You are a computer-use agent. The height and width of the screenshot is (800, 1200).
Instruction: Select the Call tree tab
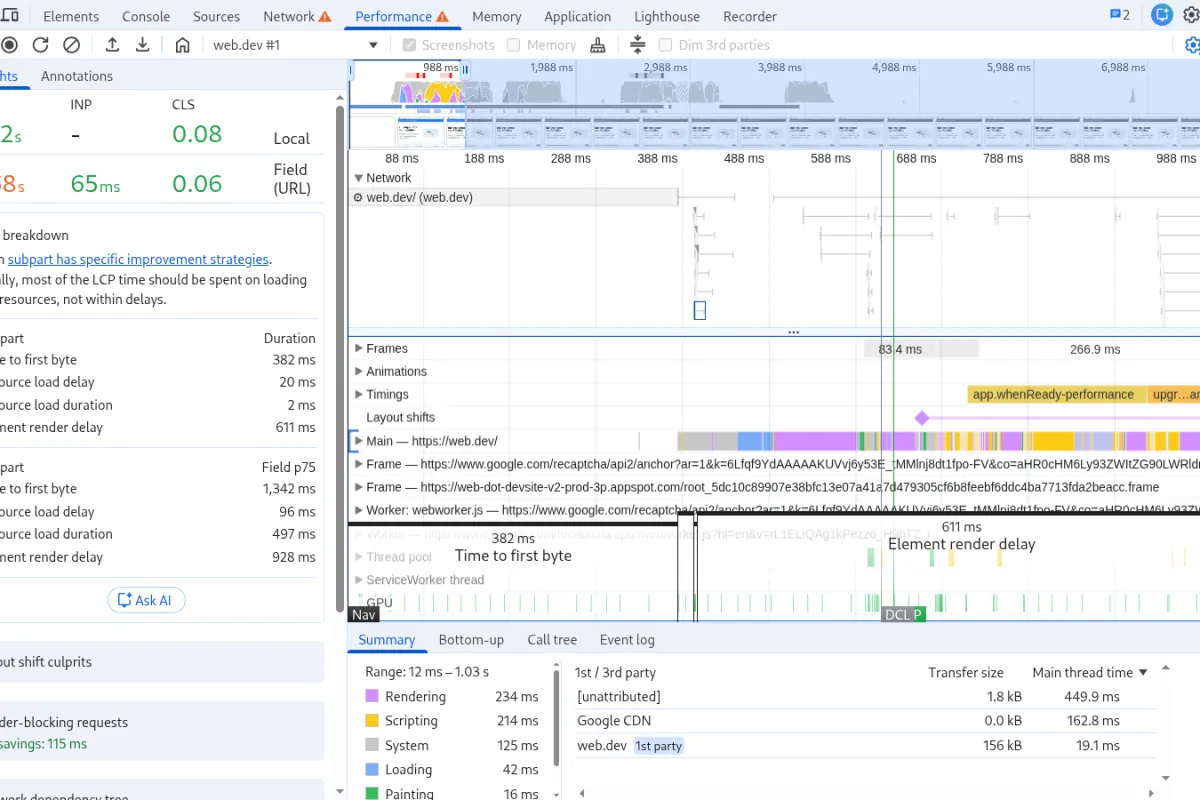point(552,640)
